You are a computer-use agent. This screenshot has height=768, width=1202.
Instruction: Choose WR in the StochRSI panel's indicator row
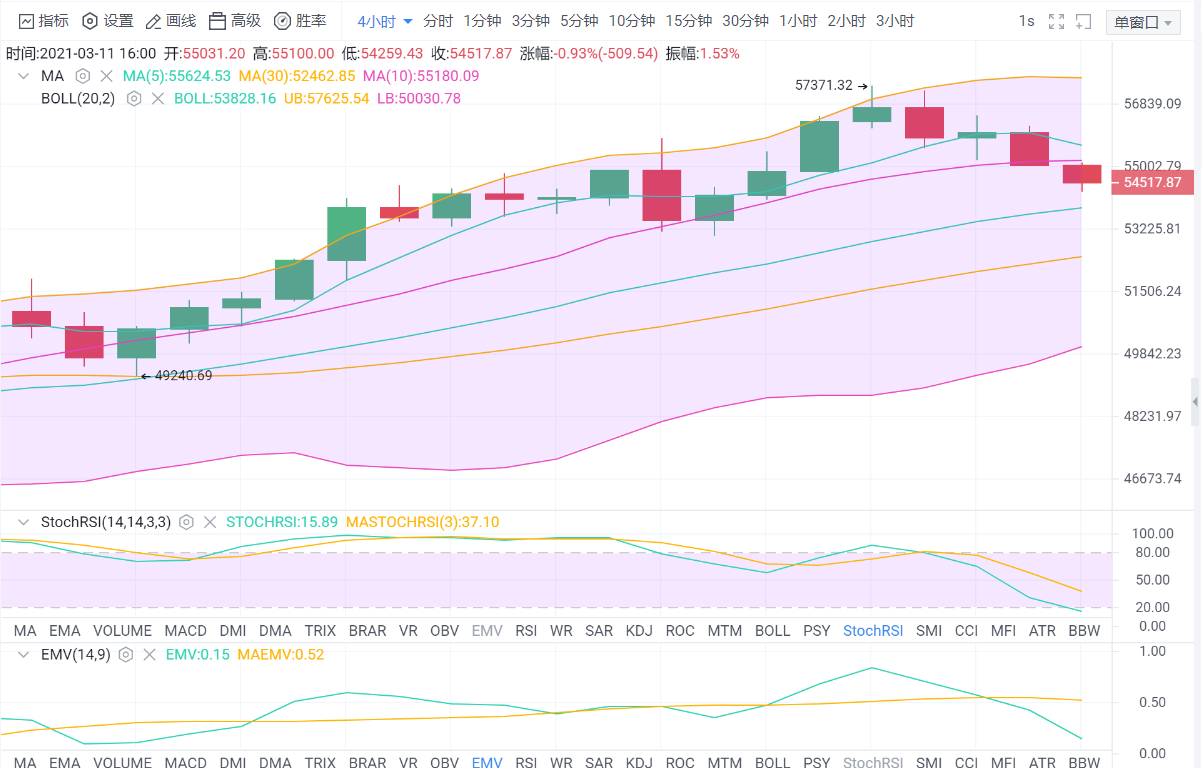(x=561, y=631)
